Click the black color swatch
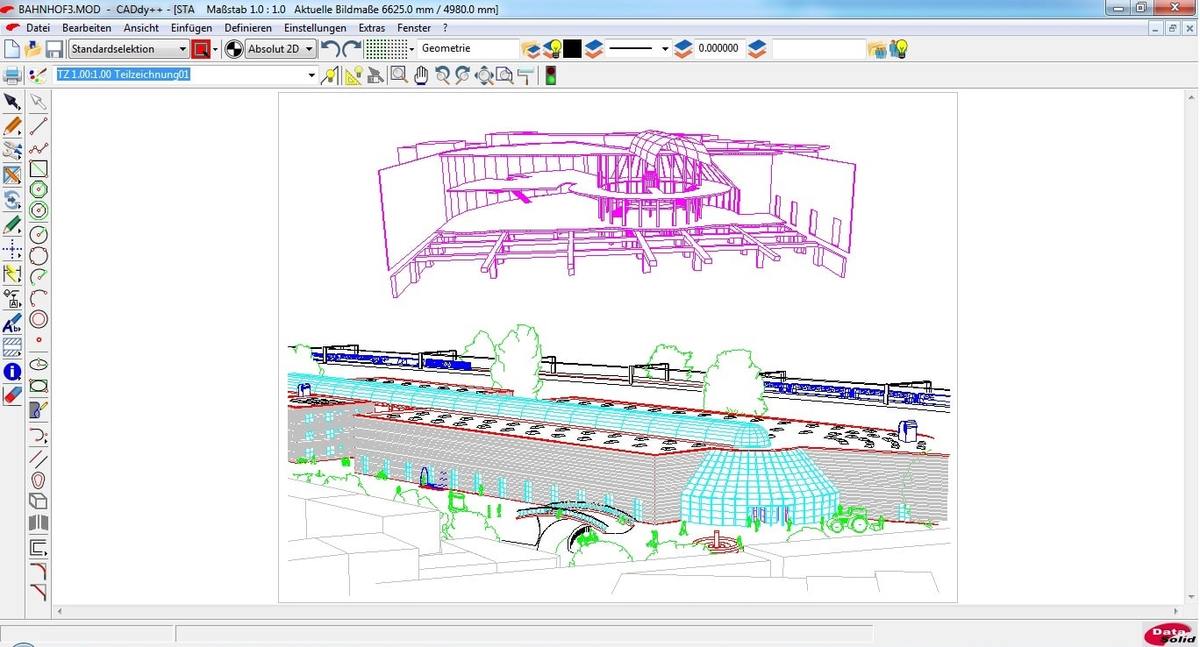The height and width of the screenshot is (647, 1200). pyautogui.click(x=572, y=49)
